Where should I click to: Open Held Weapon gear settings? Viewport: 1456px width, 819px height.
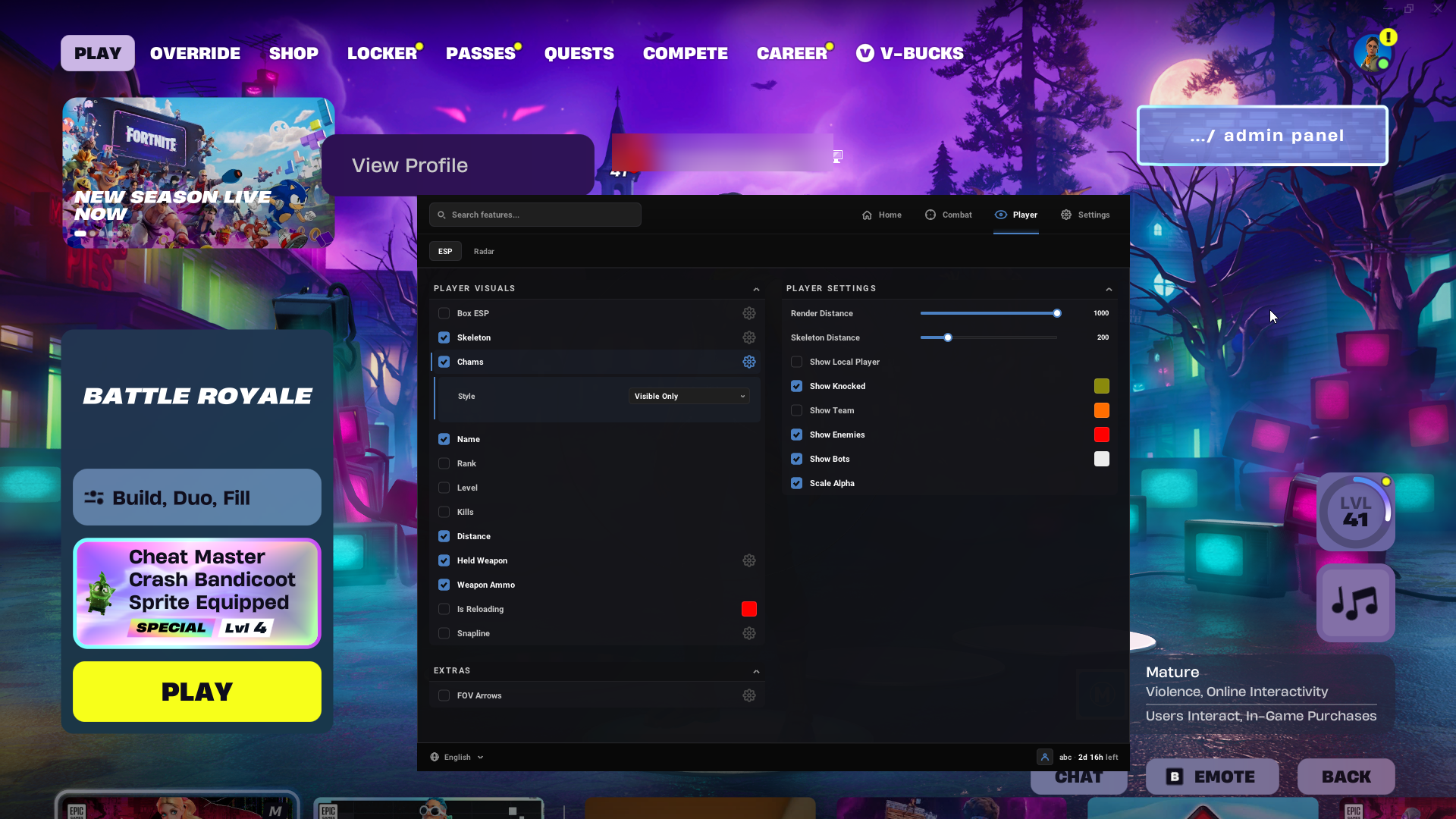point(749,560)
